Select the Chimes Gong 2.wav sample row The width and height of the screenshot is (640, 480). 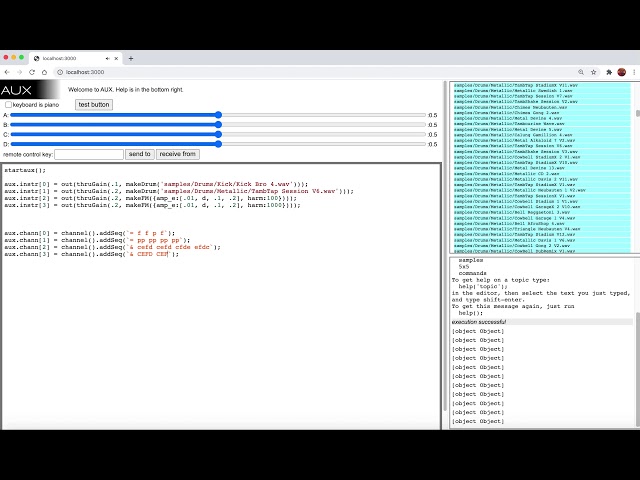(542, 113)
